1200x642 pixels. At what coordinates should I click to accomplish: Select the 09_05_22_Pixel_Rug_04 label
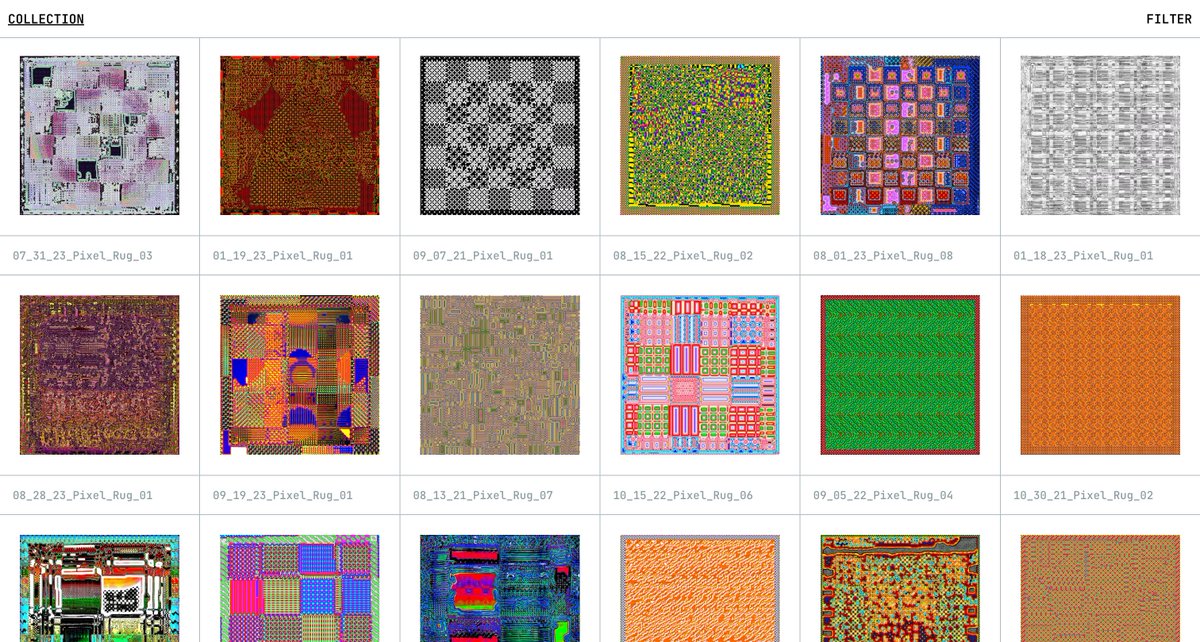point(883,496)
